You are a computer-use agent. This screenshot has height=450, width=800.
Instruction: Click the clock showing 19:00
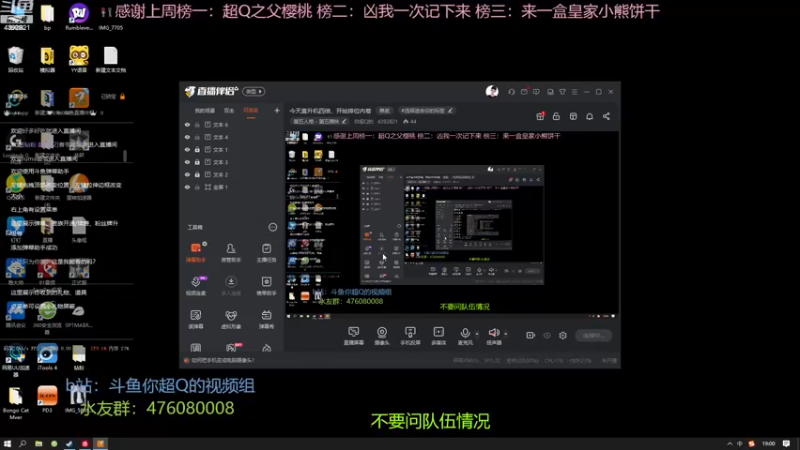(768, 443)
